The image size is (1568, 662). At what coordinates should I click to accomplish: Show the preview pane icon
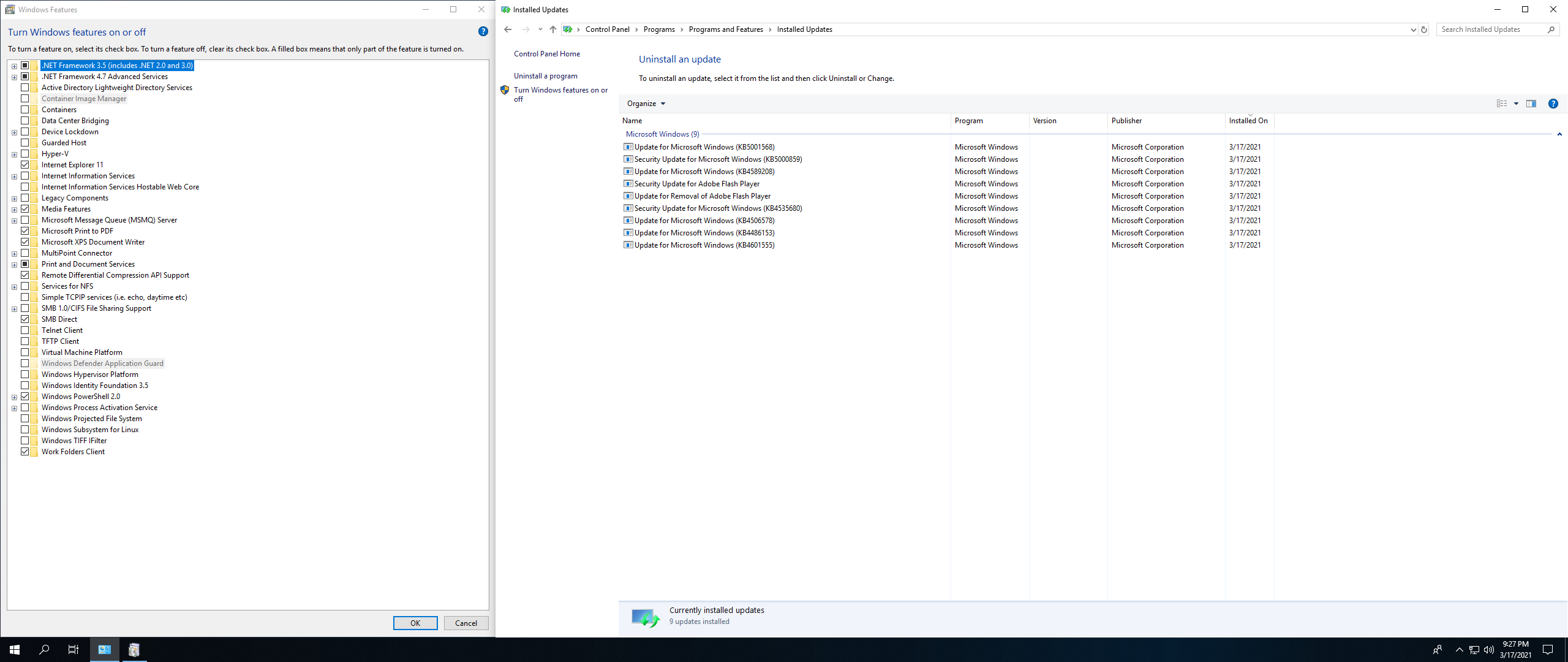coord(1531,104)
